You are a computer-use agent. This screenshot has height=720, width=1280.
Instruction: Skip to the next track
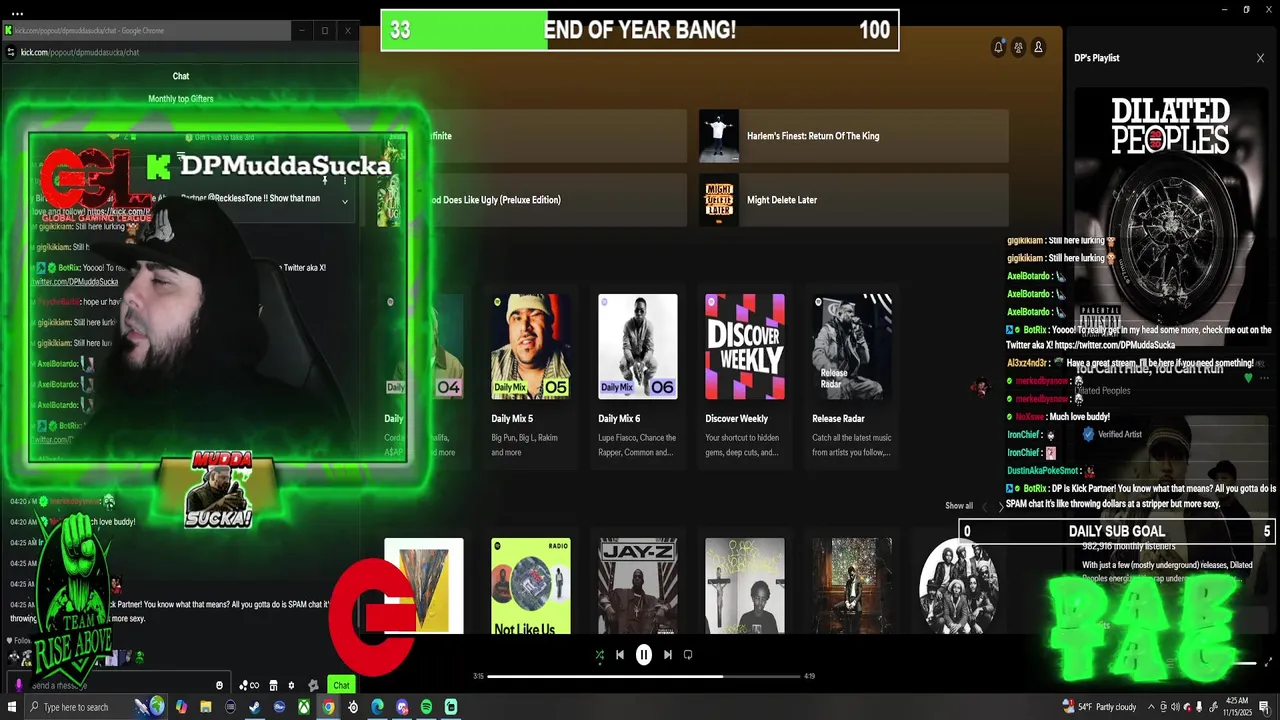coord(668,655)
